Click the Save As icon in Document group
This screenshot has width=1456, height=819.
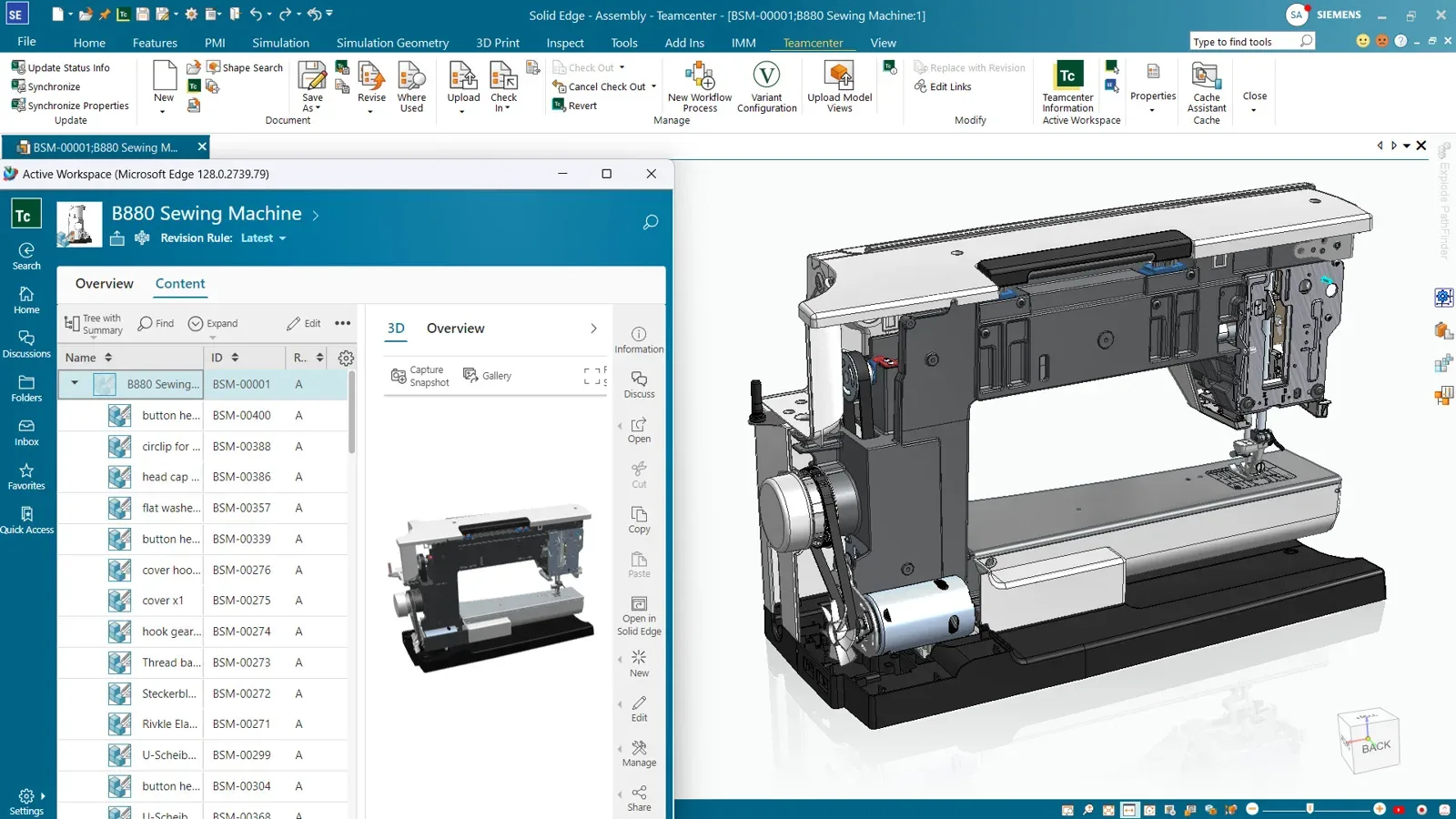[x=312, y=76]
